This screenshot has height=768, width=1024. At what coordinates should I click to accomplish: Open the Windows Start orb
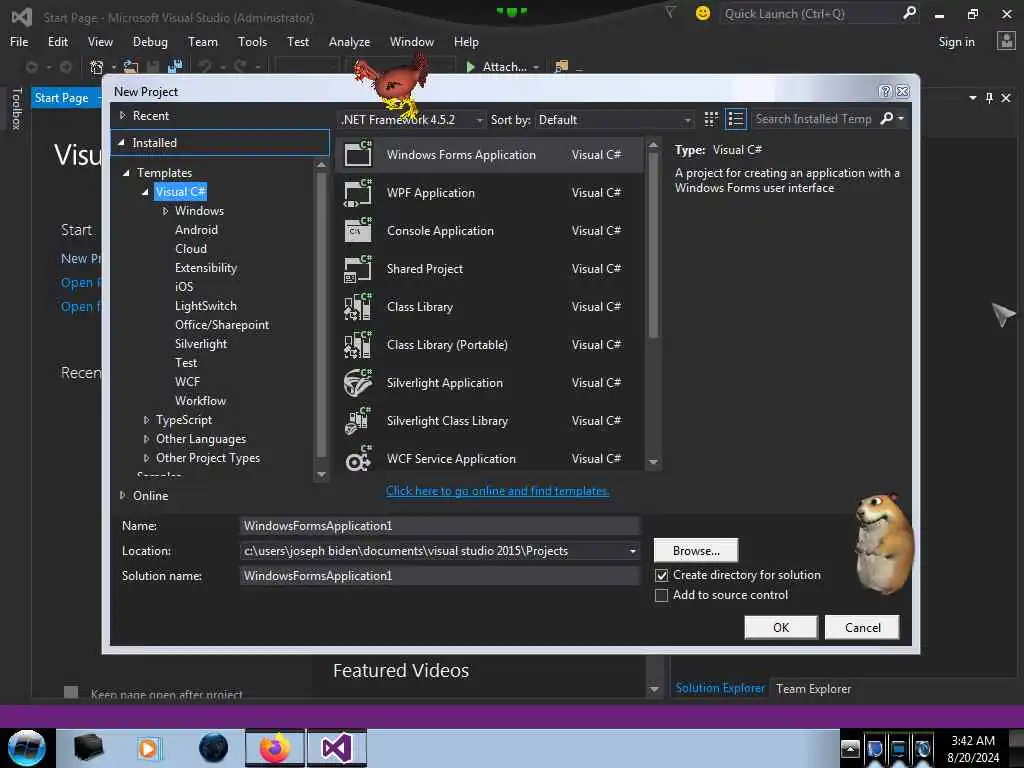(27, 748)
